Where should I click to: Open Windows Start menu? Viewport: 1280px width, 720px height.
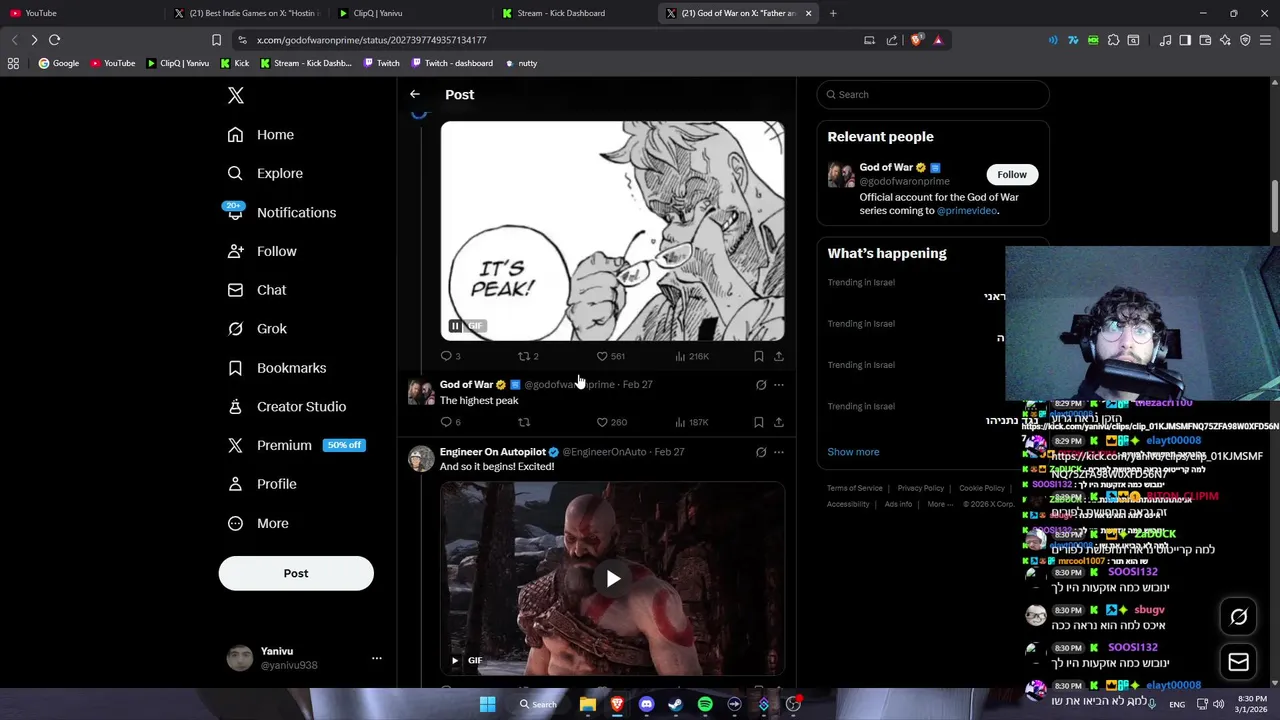coord(487,704)
